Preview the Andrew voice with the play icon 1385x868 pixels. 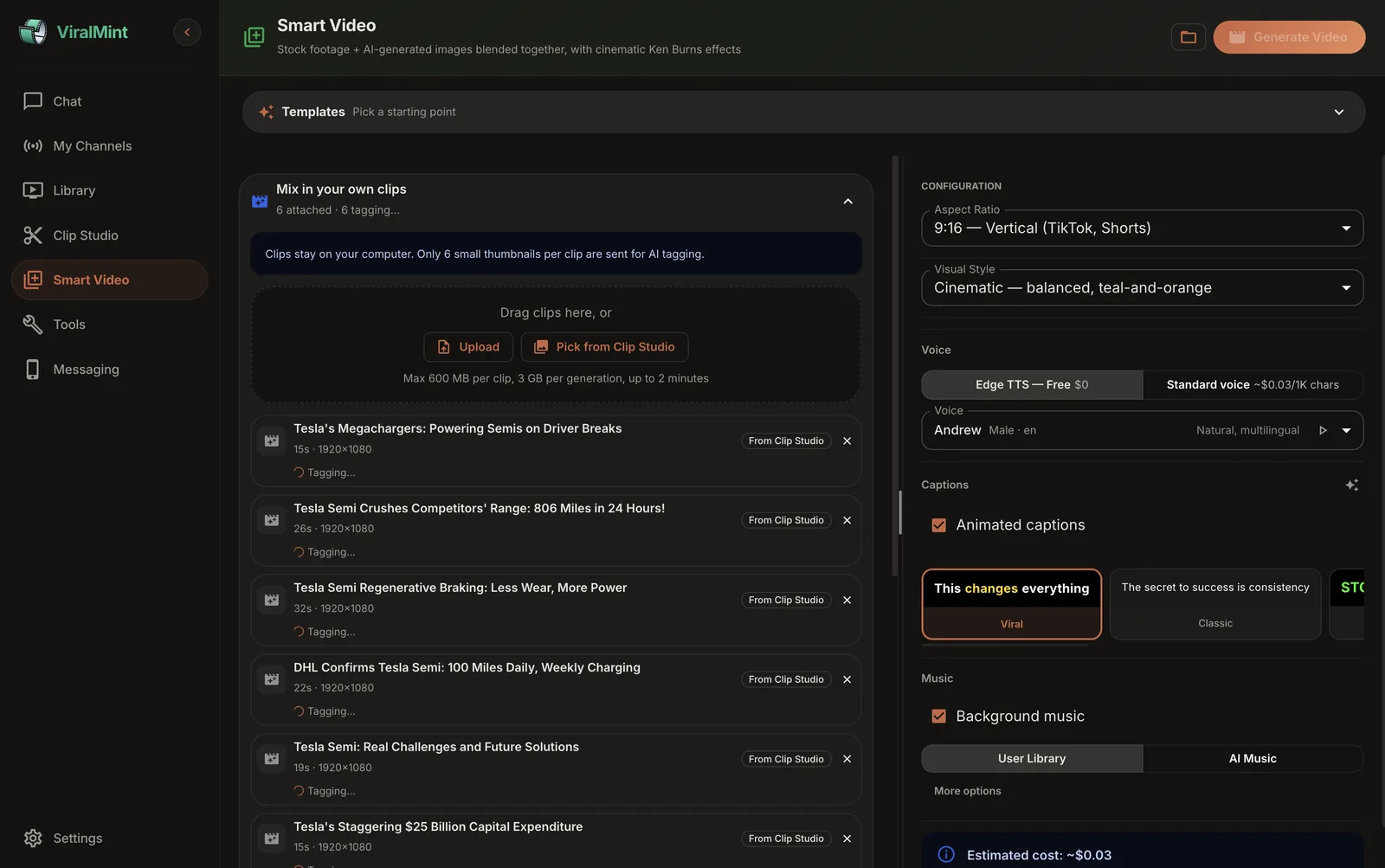point(1323,431)
